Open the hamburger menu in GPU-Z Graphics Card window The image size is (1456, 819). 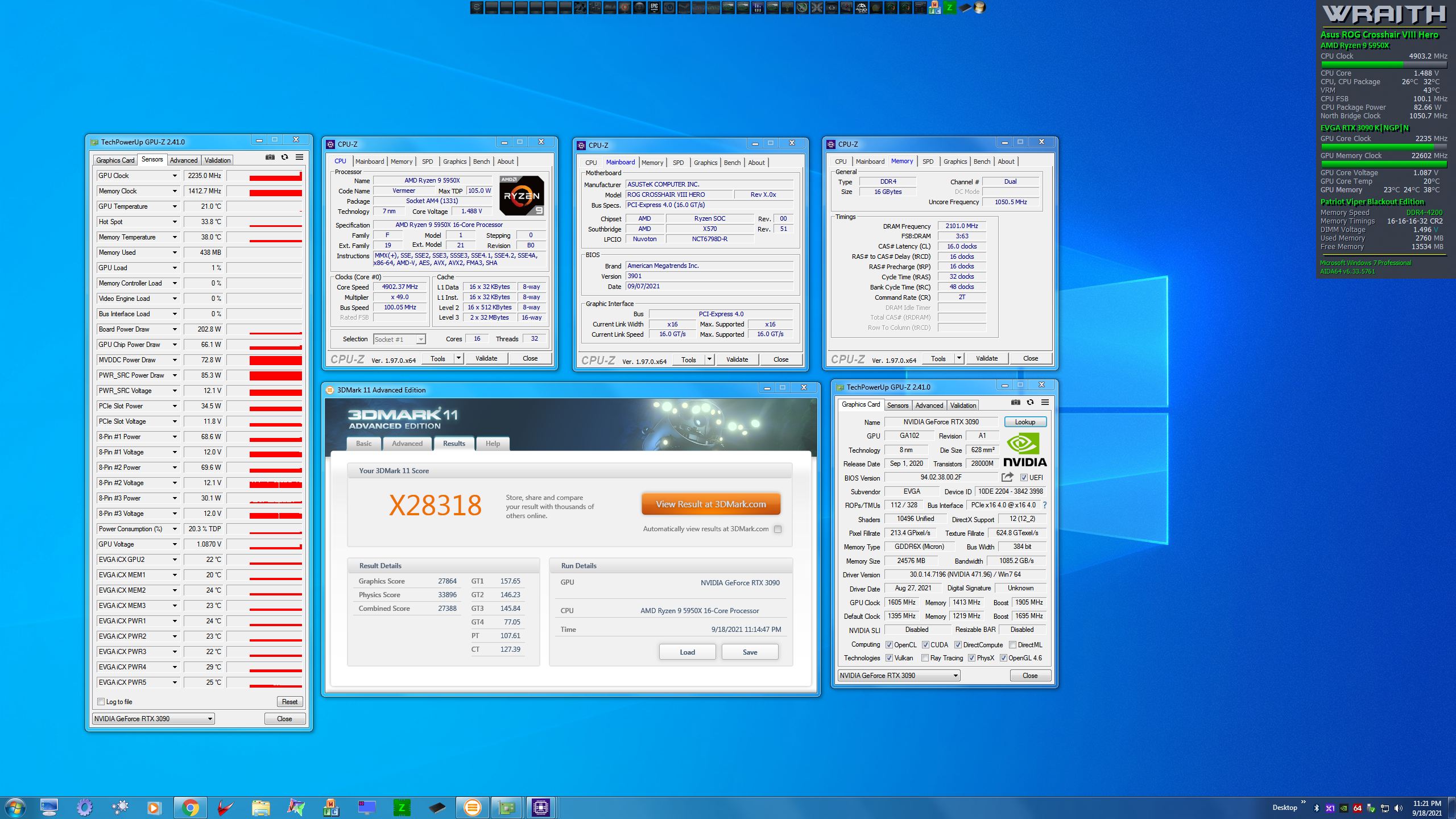pyautogui.click(x=1045, y=402)
